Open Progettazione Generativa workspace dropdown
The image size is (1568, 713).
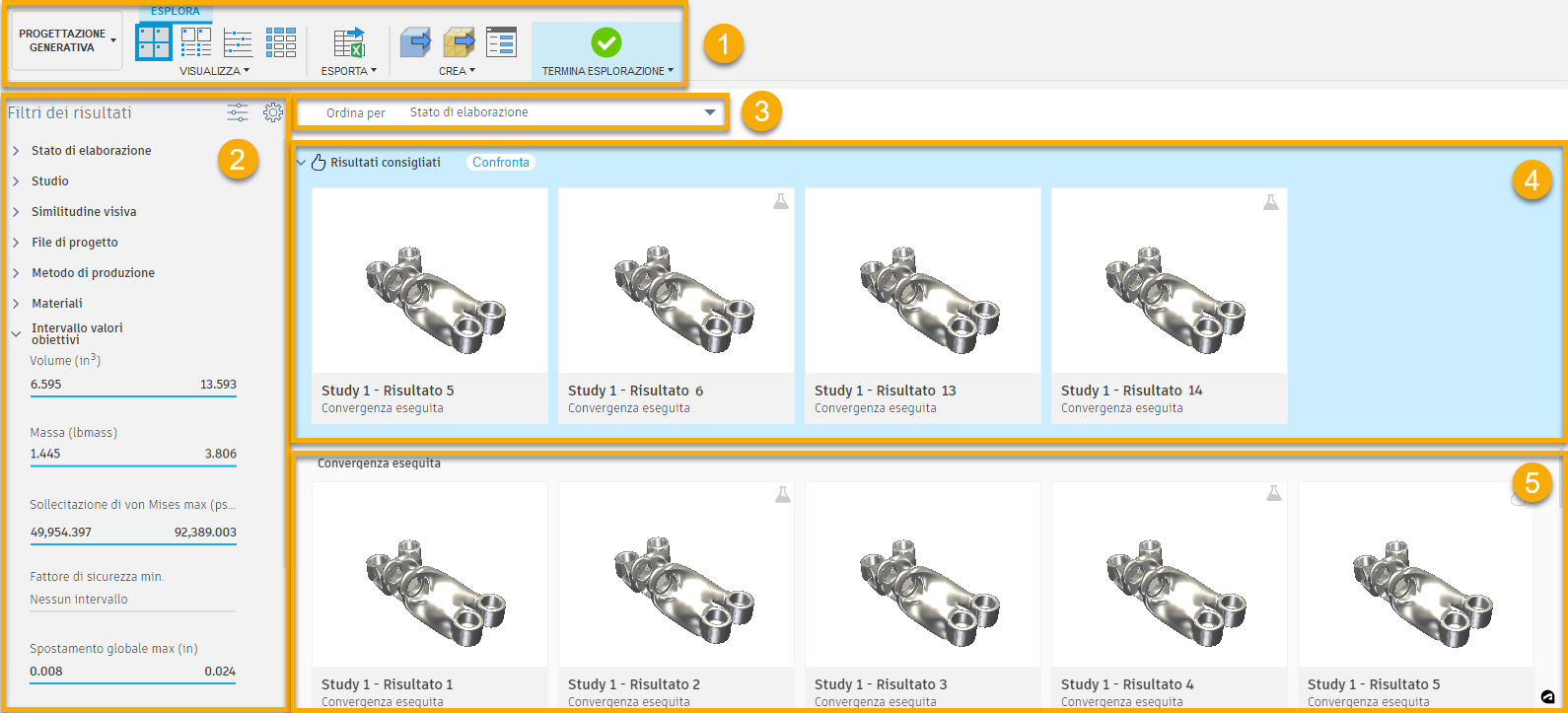[x=67, y=40]
